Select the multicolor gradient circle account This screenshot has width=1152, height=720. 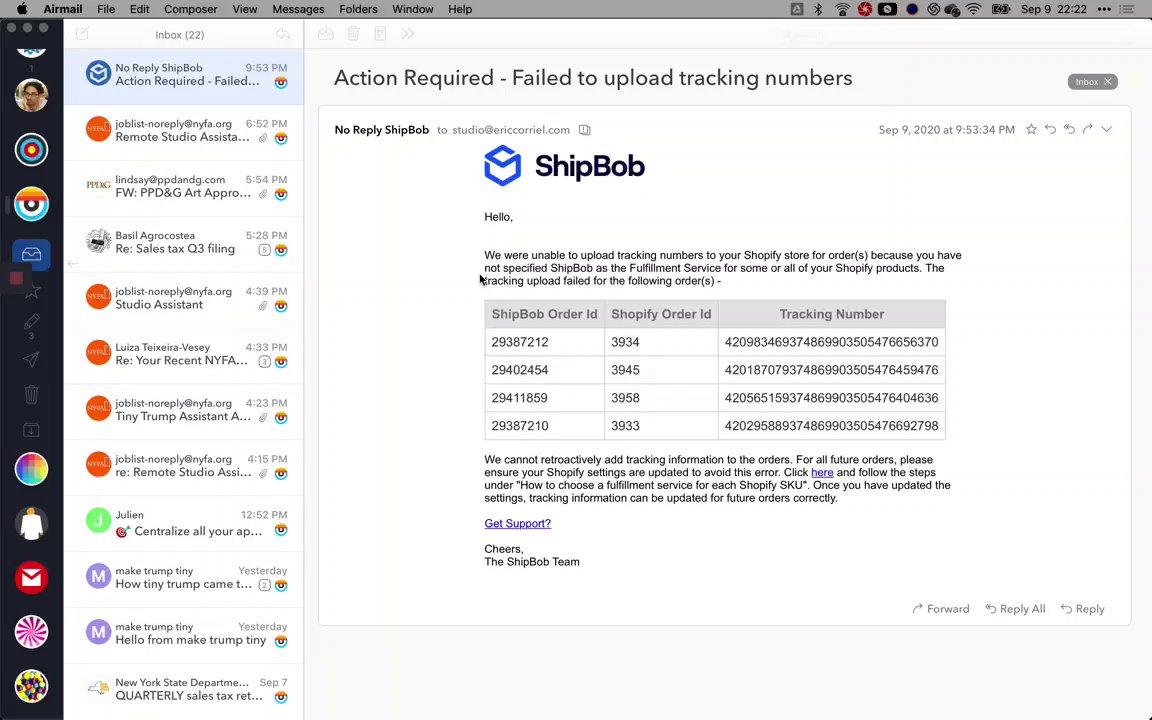pos(32,469)
